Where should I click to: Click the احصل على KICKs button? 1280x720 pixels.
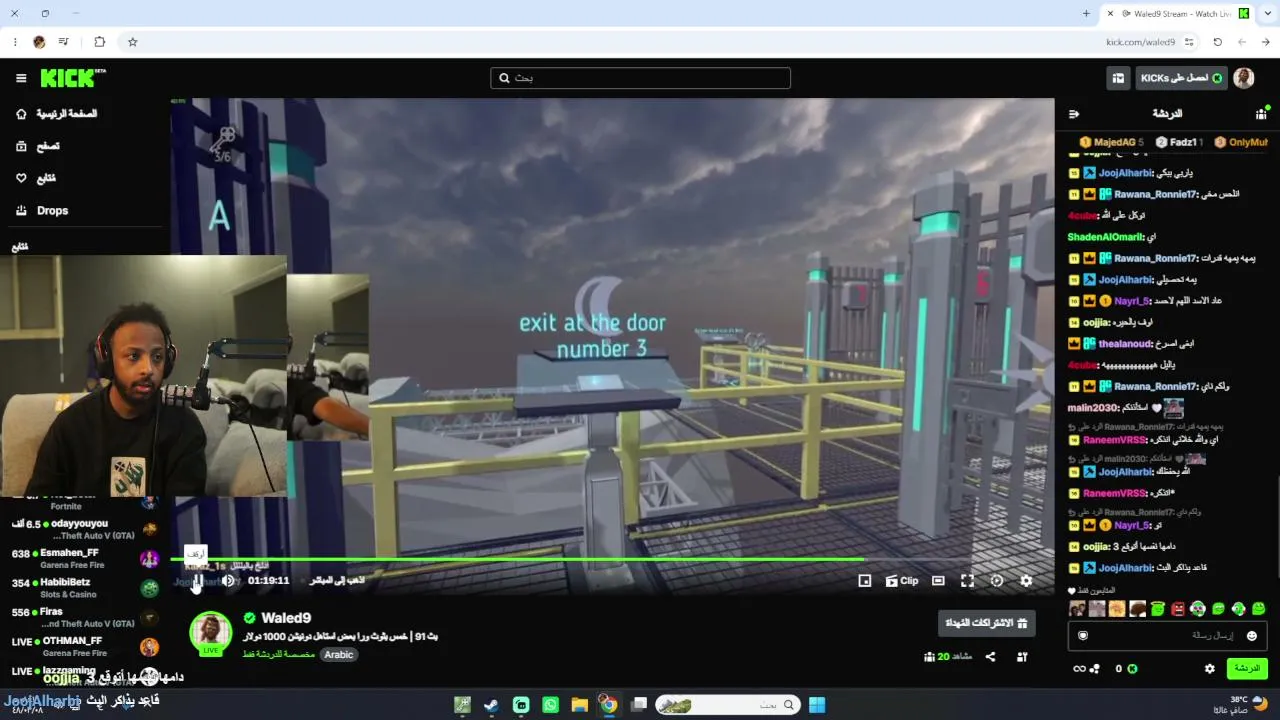(x=1181, y=78)
